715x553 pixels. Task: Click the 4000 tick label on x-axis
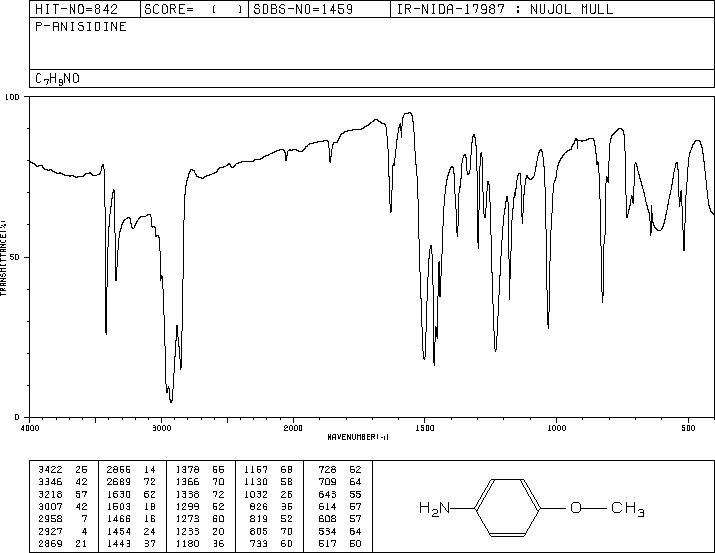coord(30,428)
